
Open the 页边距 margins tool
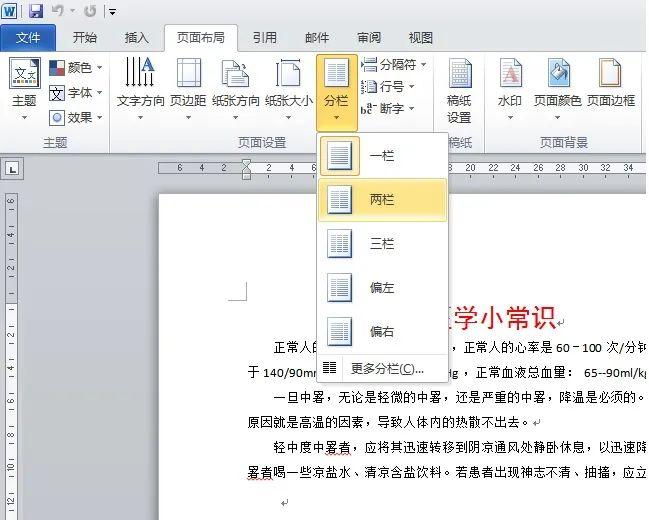click(x=188, y=75)
